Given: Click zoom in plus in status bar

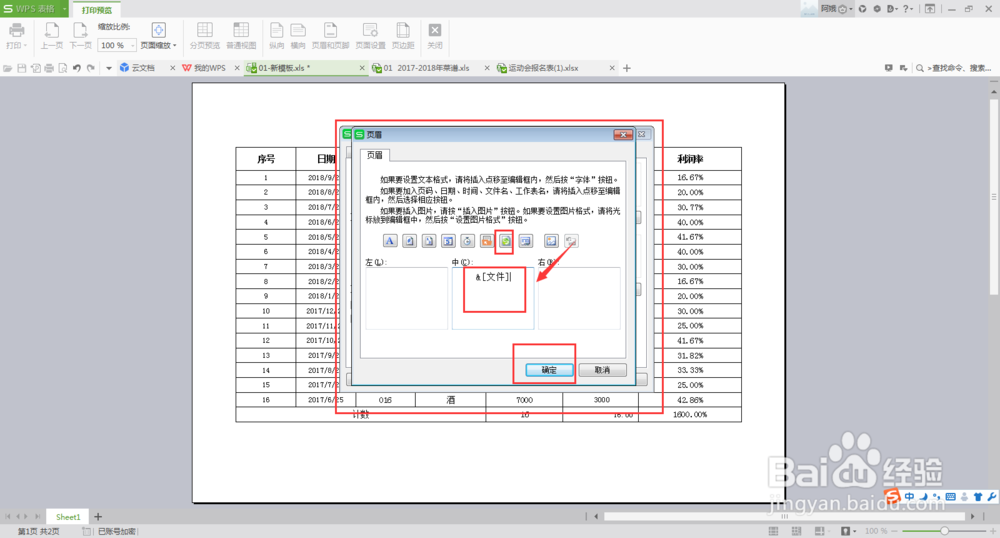Looking at the screenshot, I should [992, 530].
